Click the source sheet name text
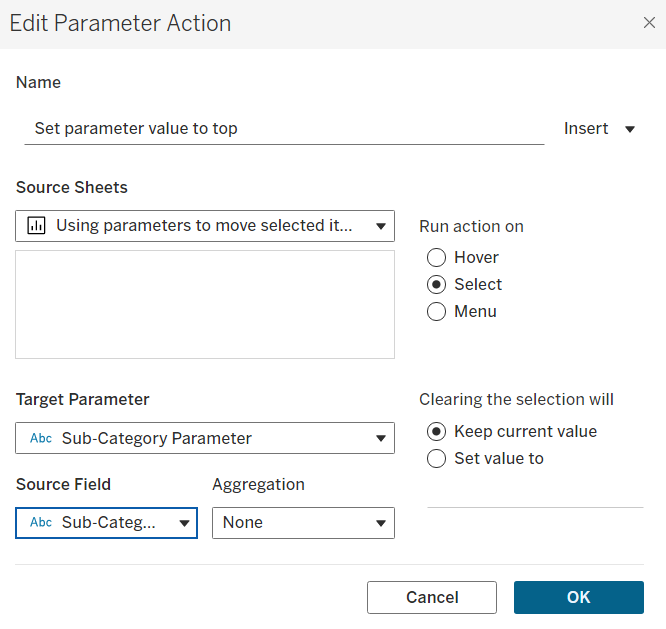Image resolution: width=666 pixels, height=629 pixels. [x=204, y=226]
